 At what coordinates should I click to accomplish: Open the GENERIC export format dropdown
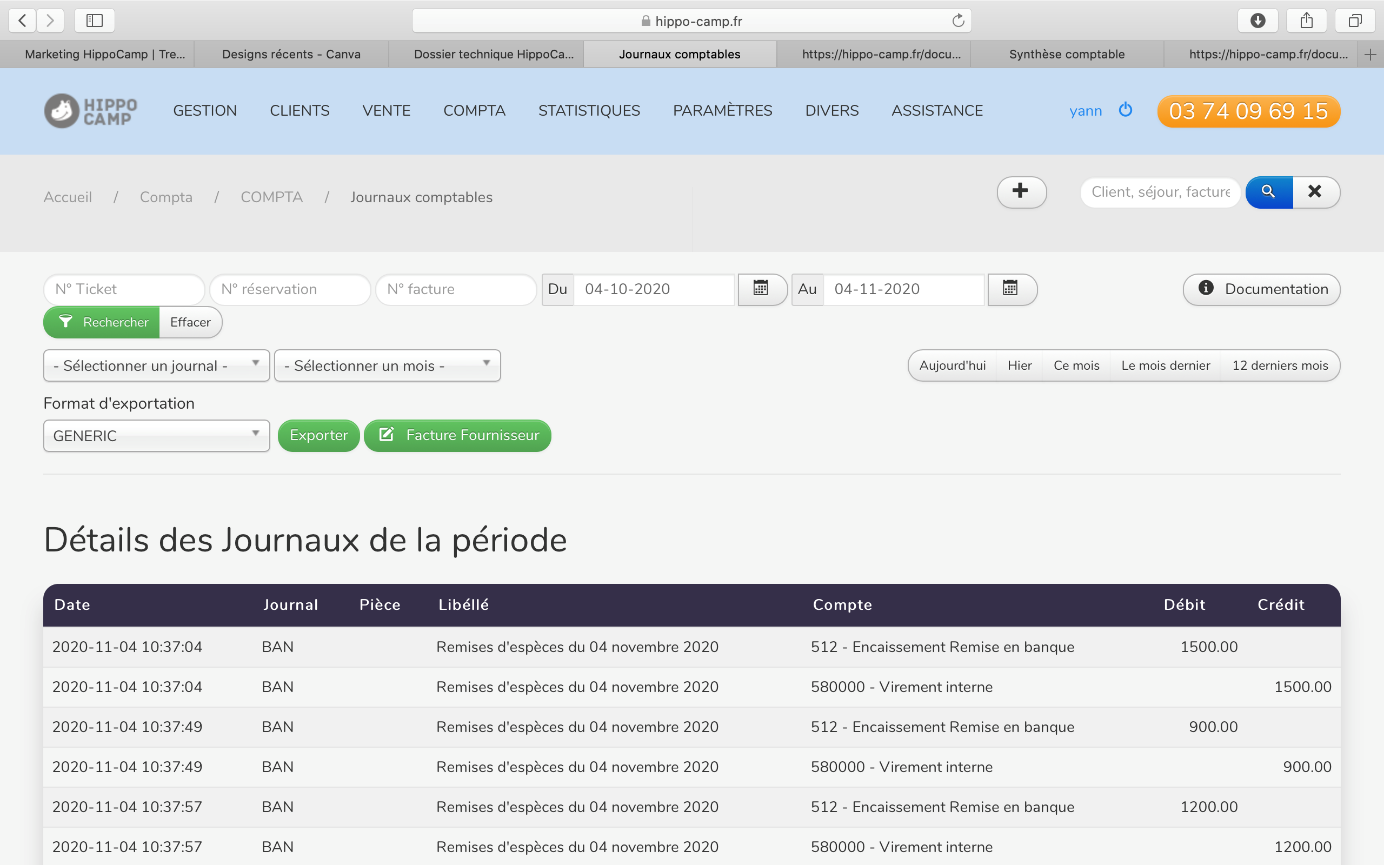156,436
